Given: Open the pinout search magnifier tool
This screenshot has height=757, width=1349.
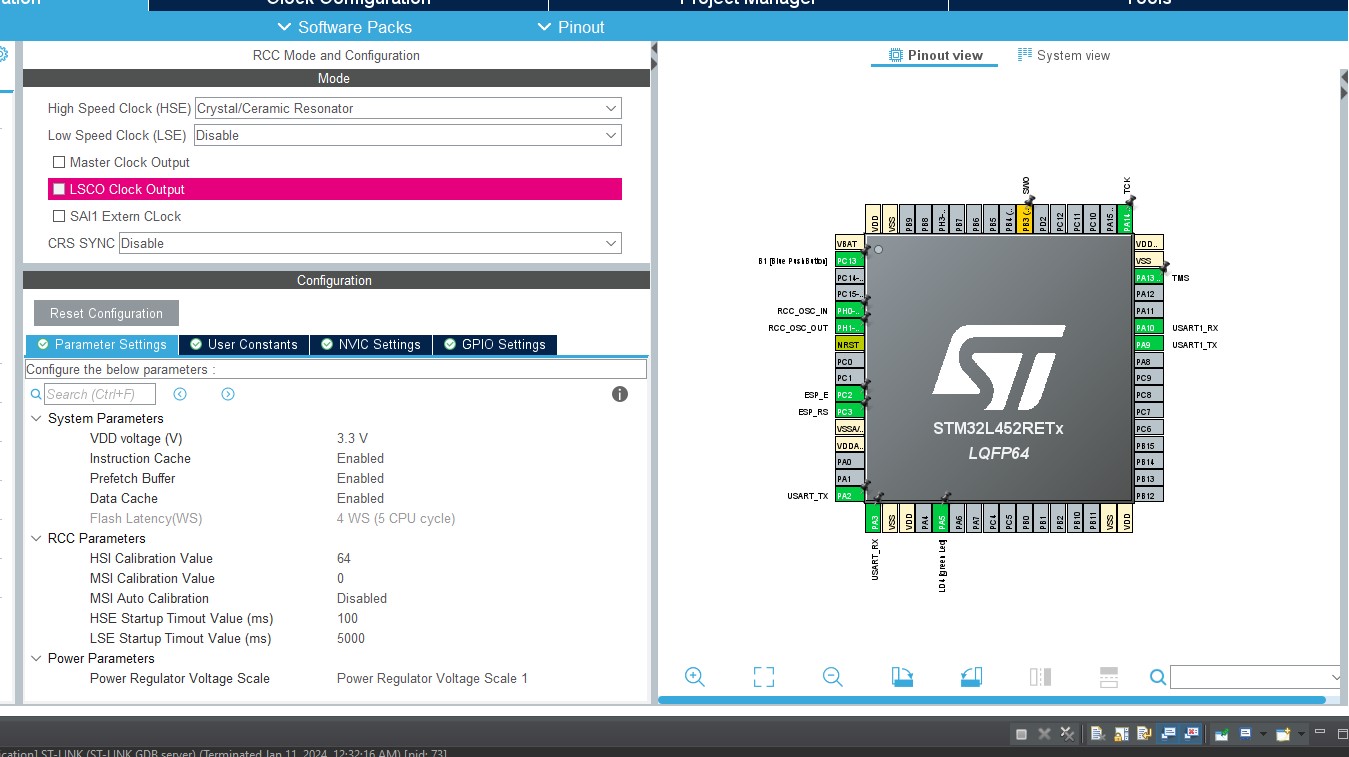Looking at the screenshot, I should [1157, 676].
